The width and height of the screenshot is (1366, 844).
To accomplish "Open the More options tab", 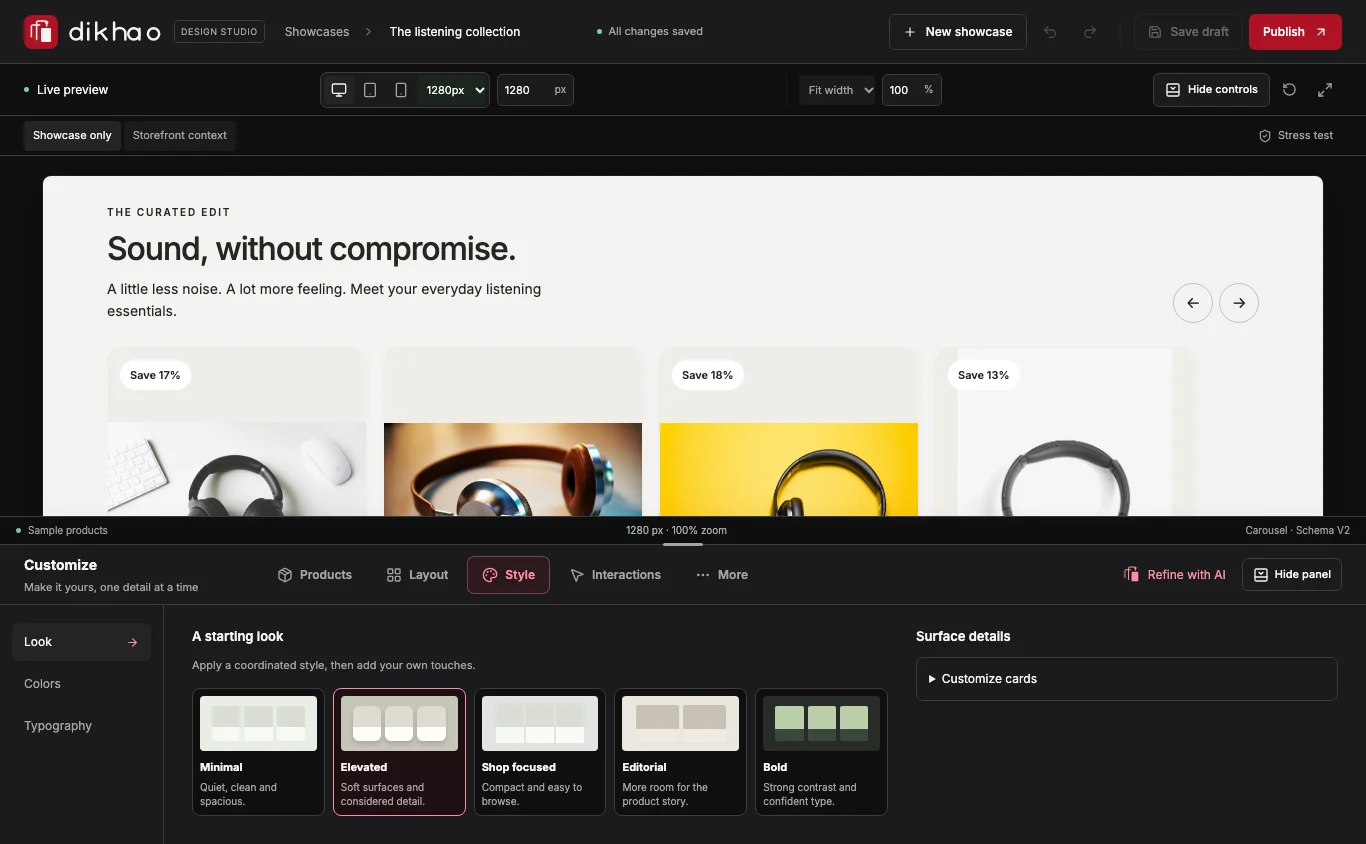I will [722, 575].
